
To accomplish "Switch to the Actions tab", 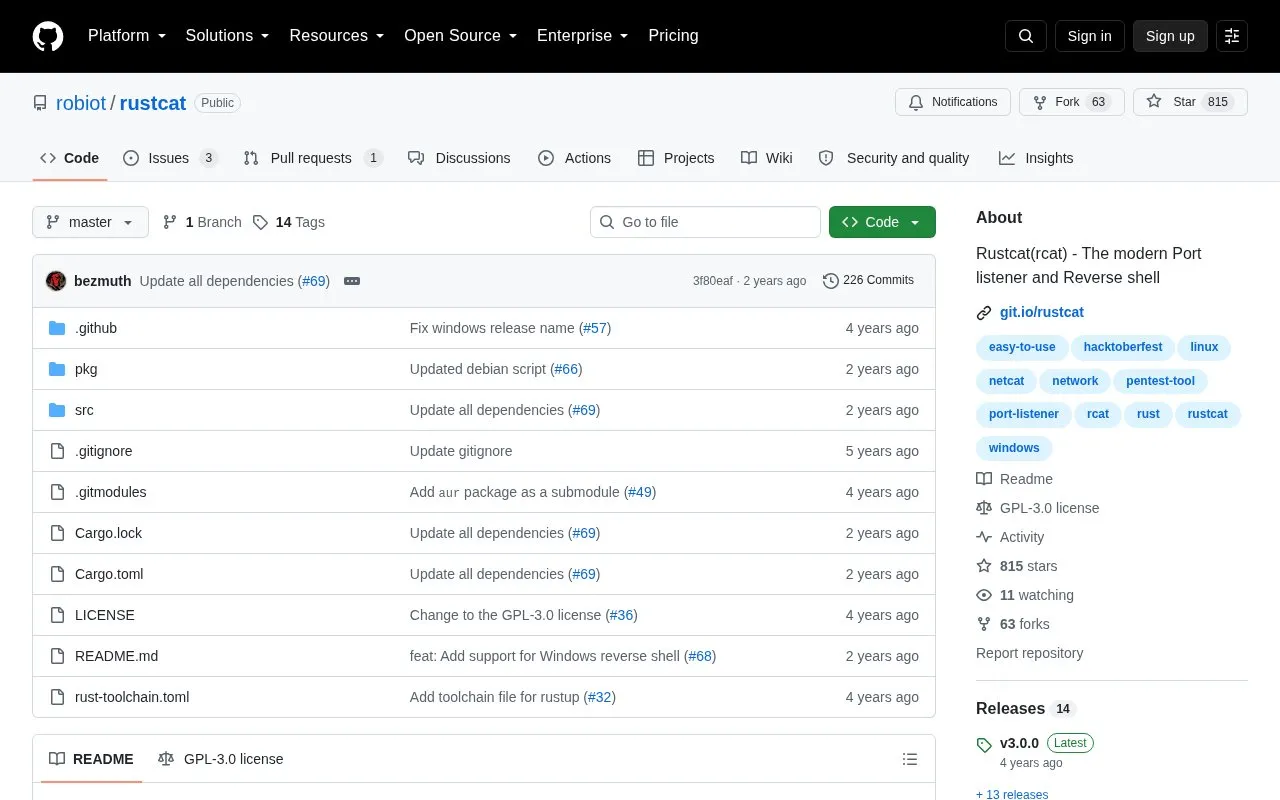I will tap(574, 158).
